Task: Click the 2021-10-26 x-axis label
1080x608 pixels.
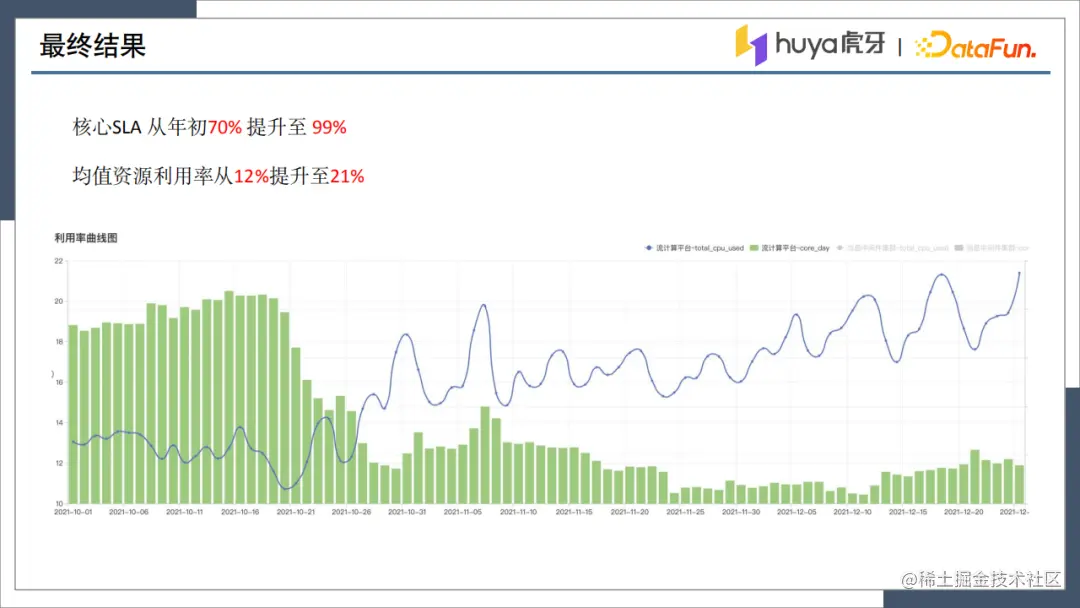Action: coord(351,512)
